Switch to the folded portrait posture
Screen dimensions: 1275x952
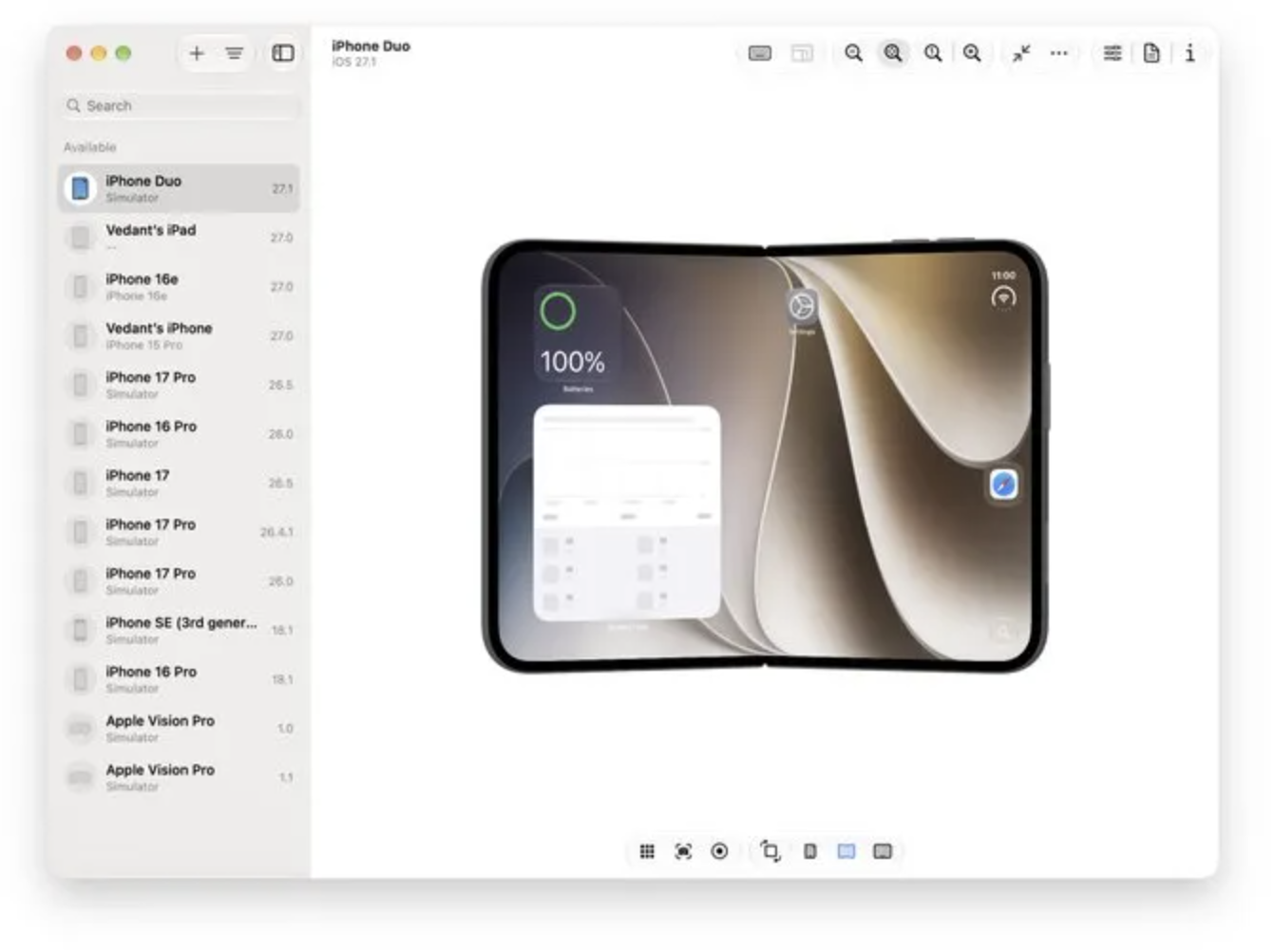[x=809, y=851]
